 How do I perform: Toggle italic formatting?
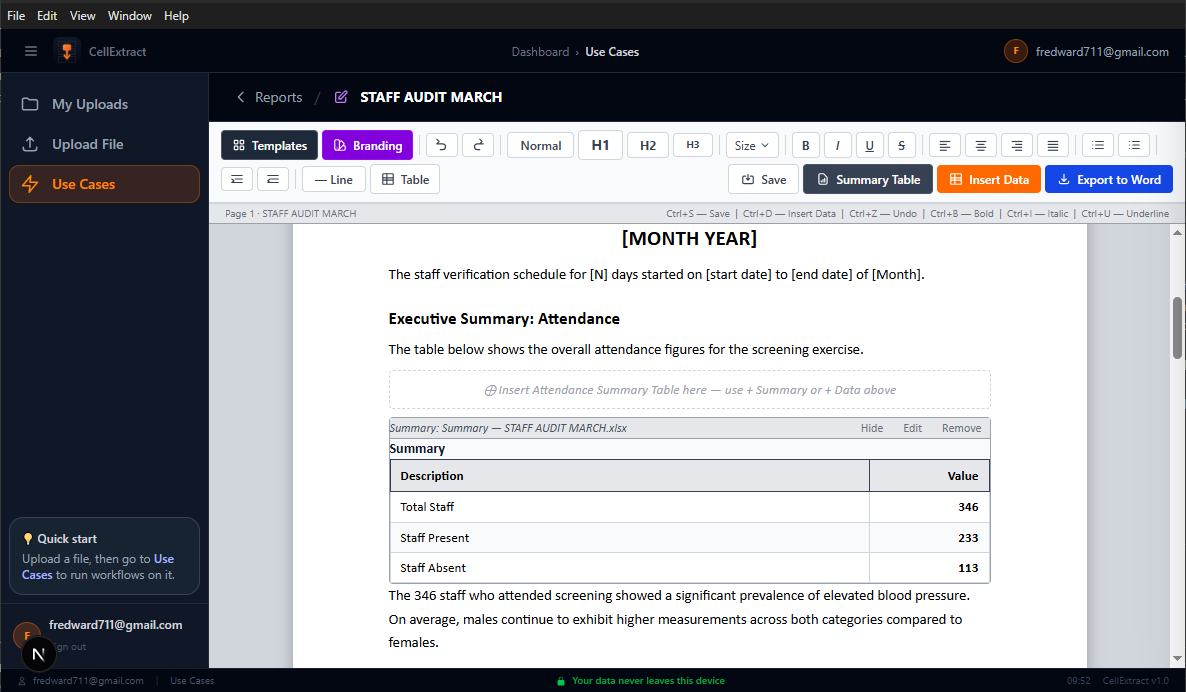coord(837,145)
